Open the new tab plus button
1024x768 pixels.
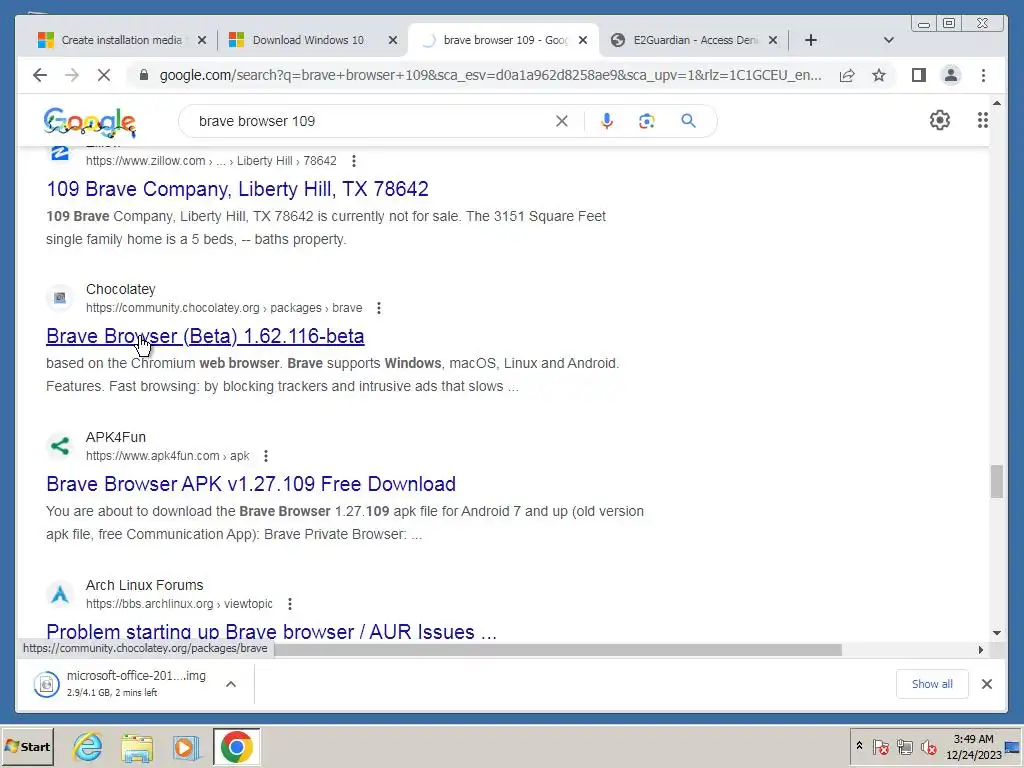[810, 40]
